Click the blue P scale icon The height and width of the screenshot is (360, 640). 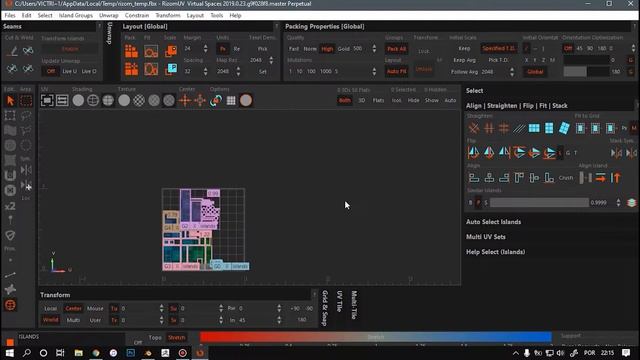pos(172,69)
